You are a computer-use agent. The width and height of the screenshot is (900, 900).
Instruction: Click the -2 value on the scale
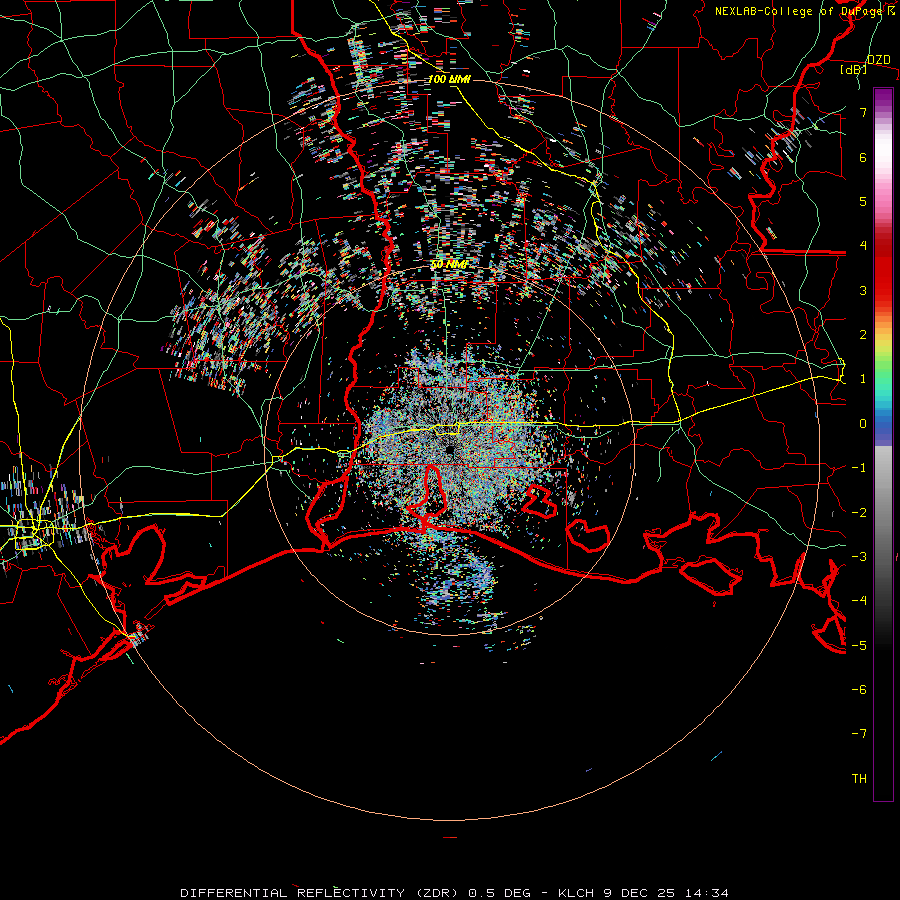(859, 512)
